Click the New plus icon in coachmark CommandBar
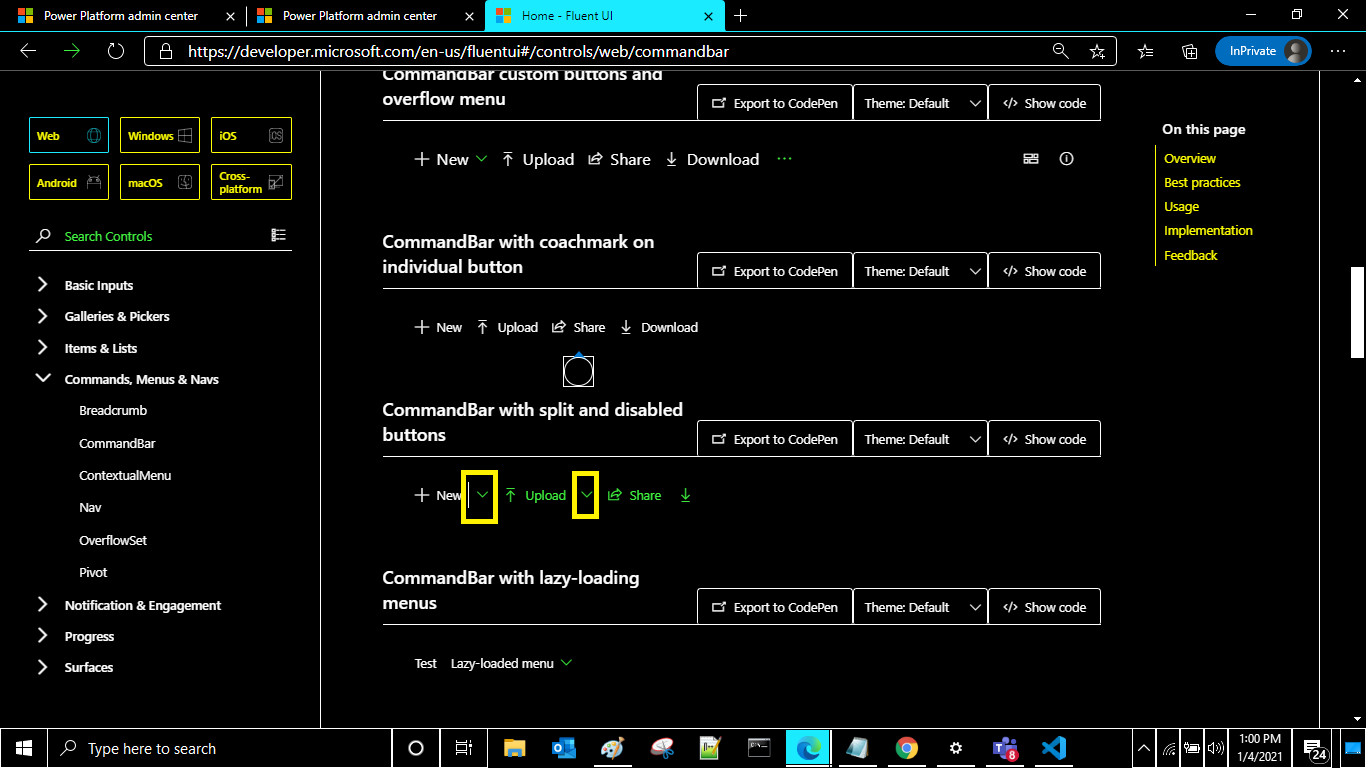Viewport: 1366px width, 768px height. (422, 327)
